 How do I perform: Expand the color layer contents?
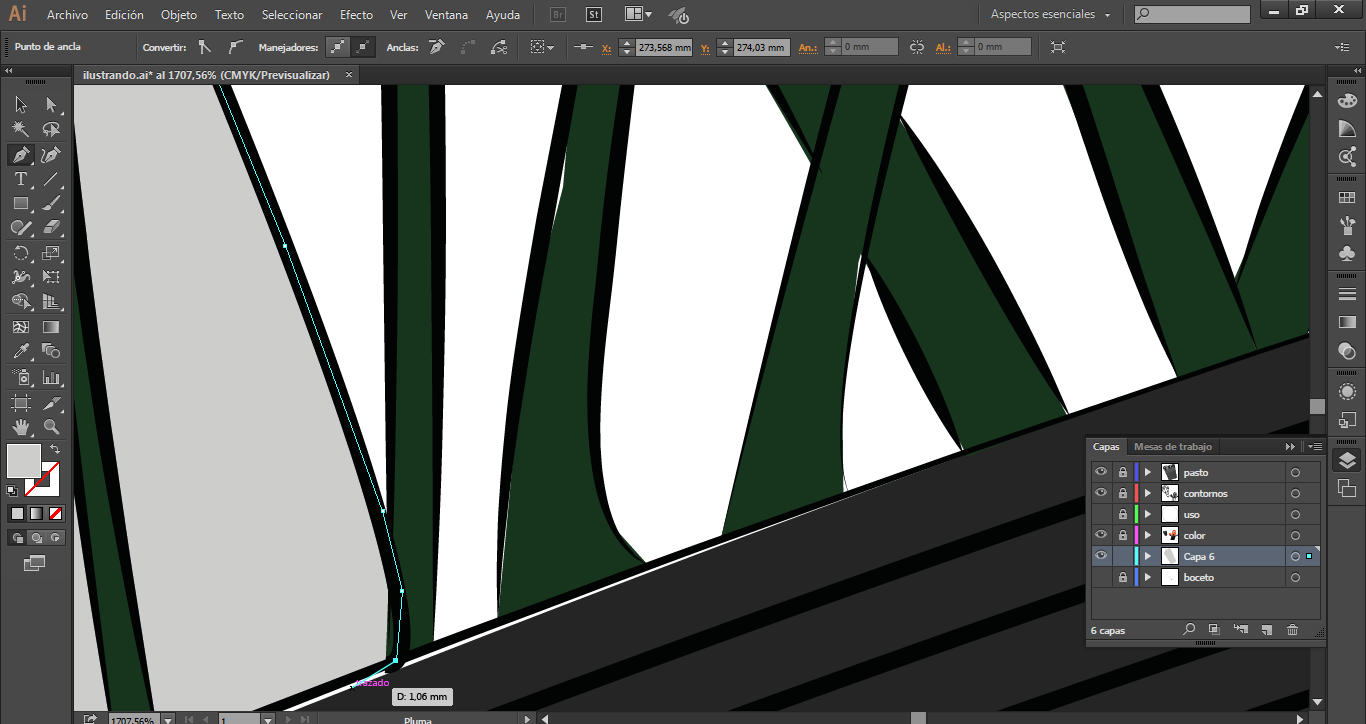[x=1148, y=535]
